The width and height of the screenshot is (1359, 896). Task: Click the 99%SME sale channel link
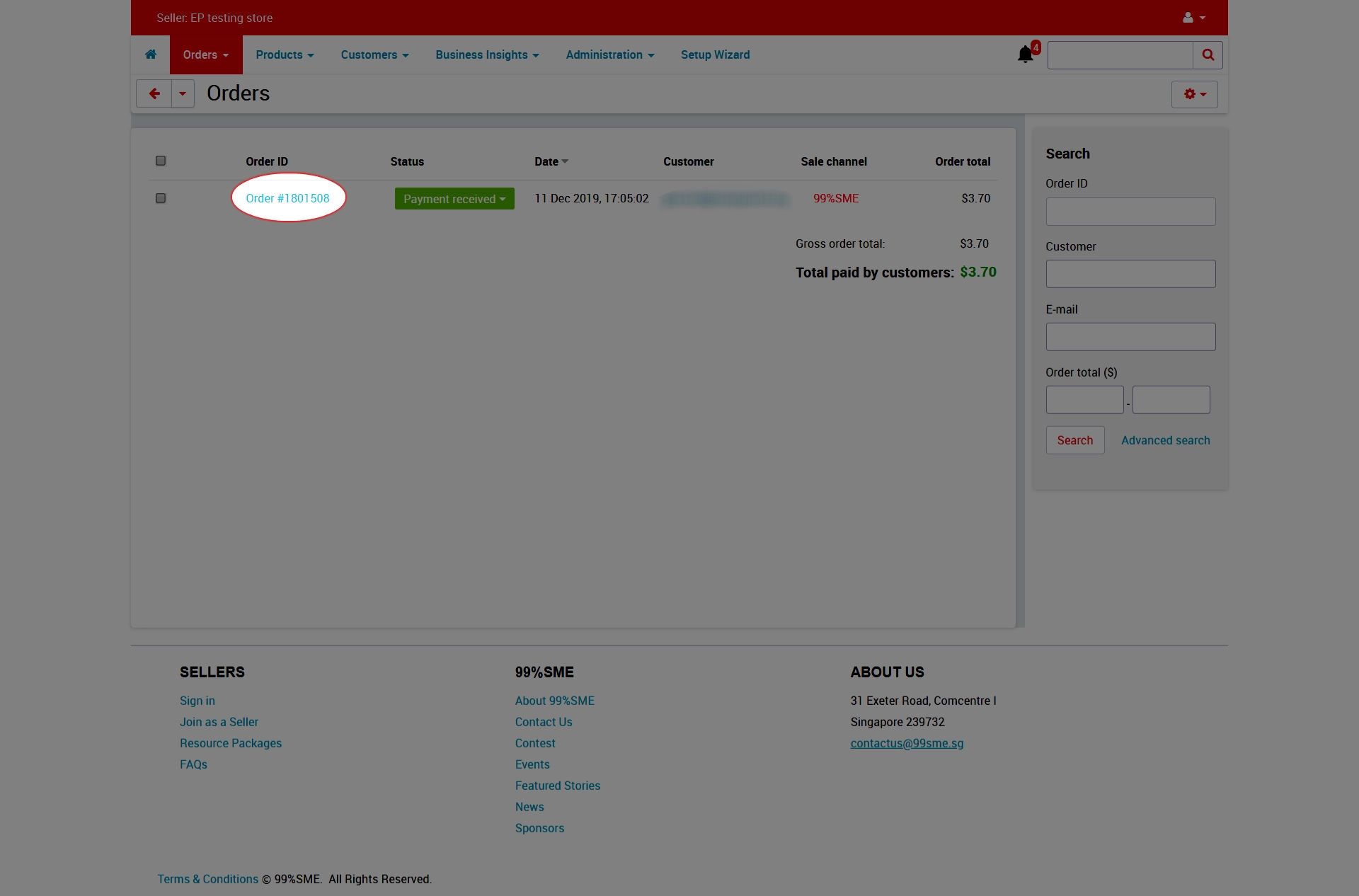(x=835, y=198)
